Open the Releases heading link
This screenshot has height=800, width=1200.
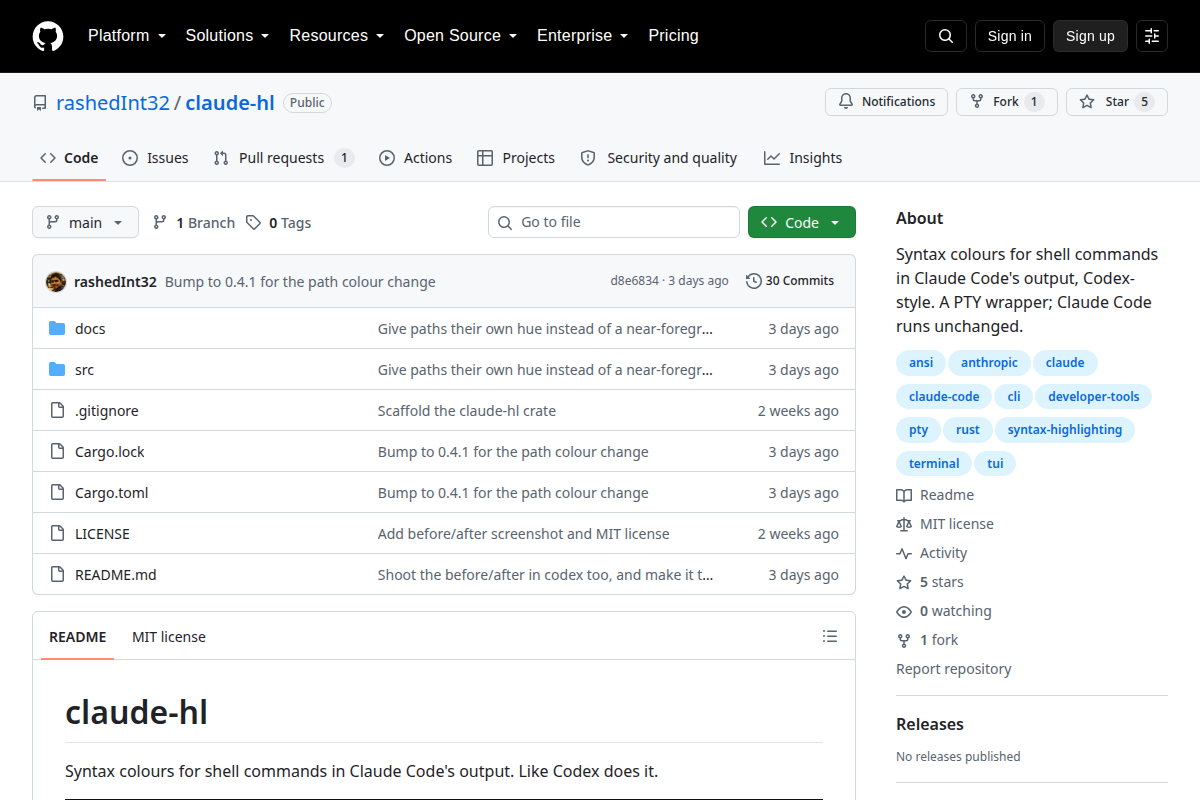tap(930, 724)
